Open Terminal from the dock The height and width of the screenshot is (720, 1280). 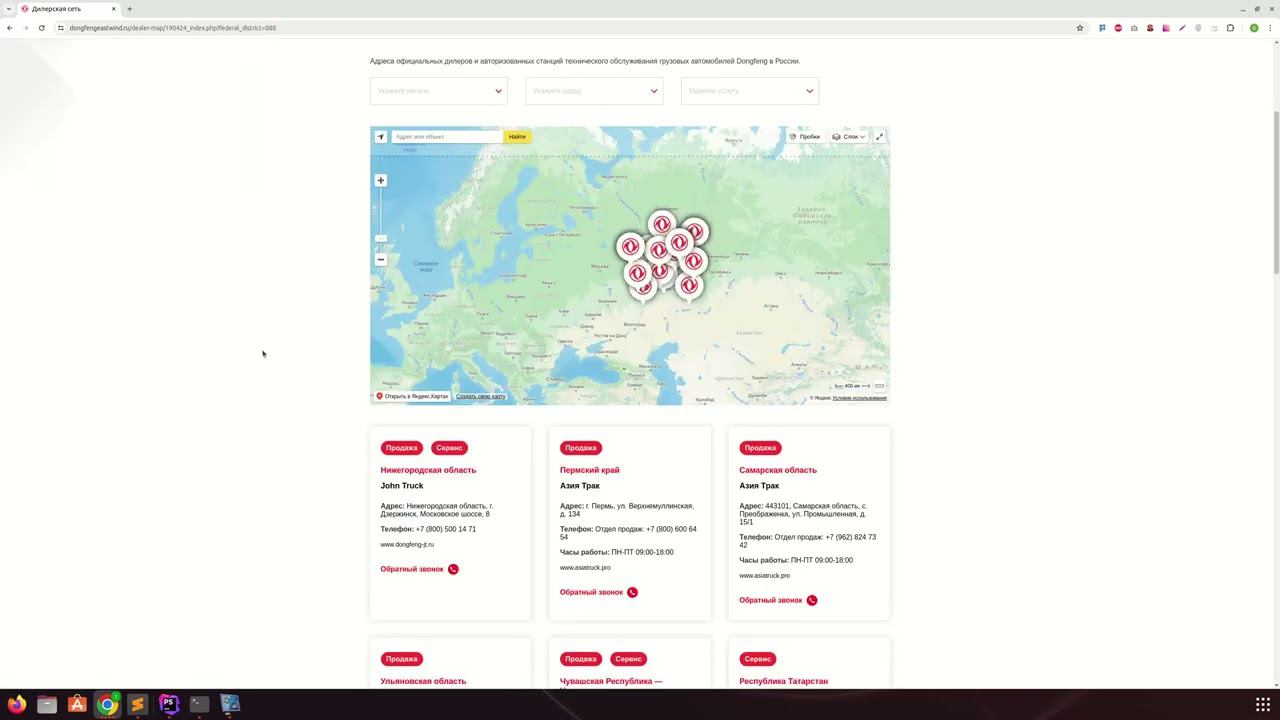199,704
